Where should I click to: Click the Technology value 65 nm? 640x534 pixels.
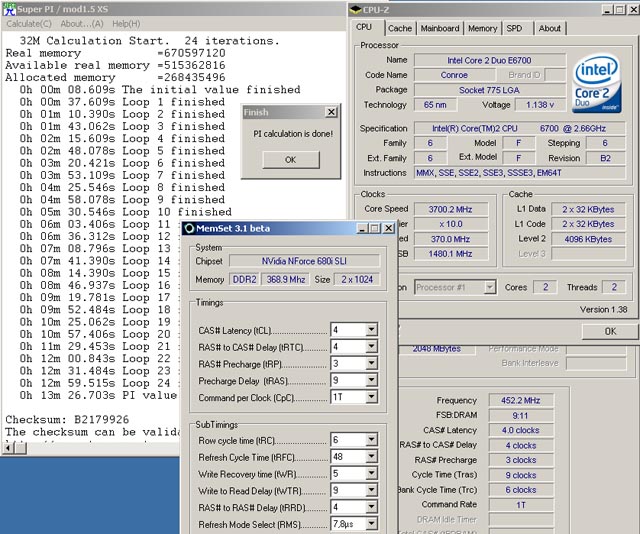(435, 105)
